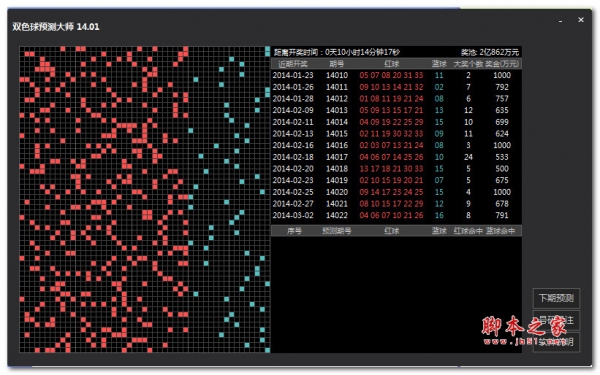Click red balls 09 10 13 14 21 32
Image resolution: width=600 pixels, height=375 pixels.
point(391,87)
